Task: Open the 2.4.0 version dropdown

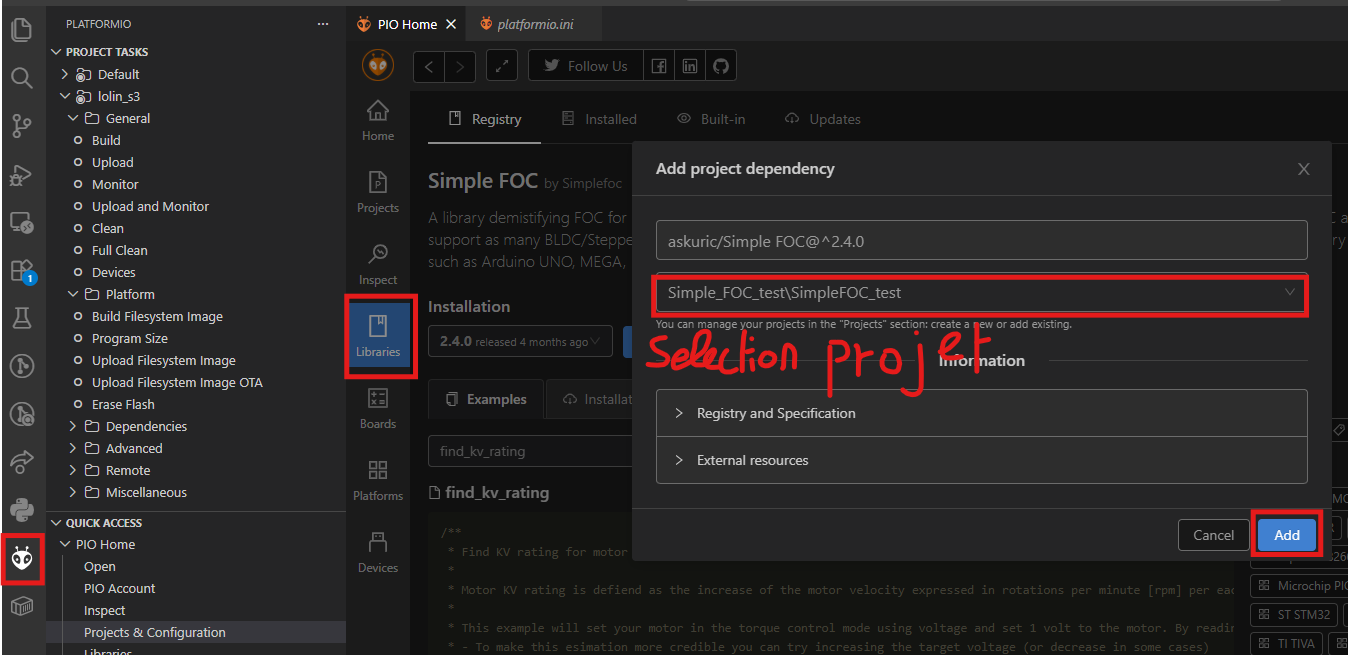Action: point(519,341)
